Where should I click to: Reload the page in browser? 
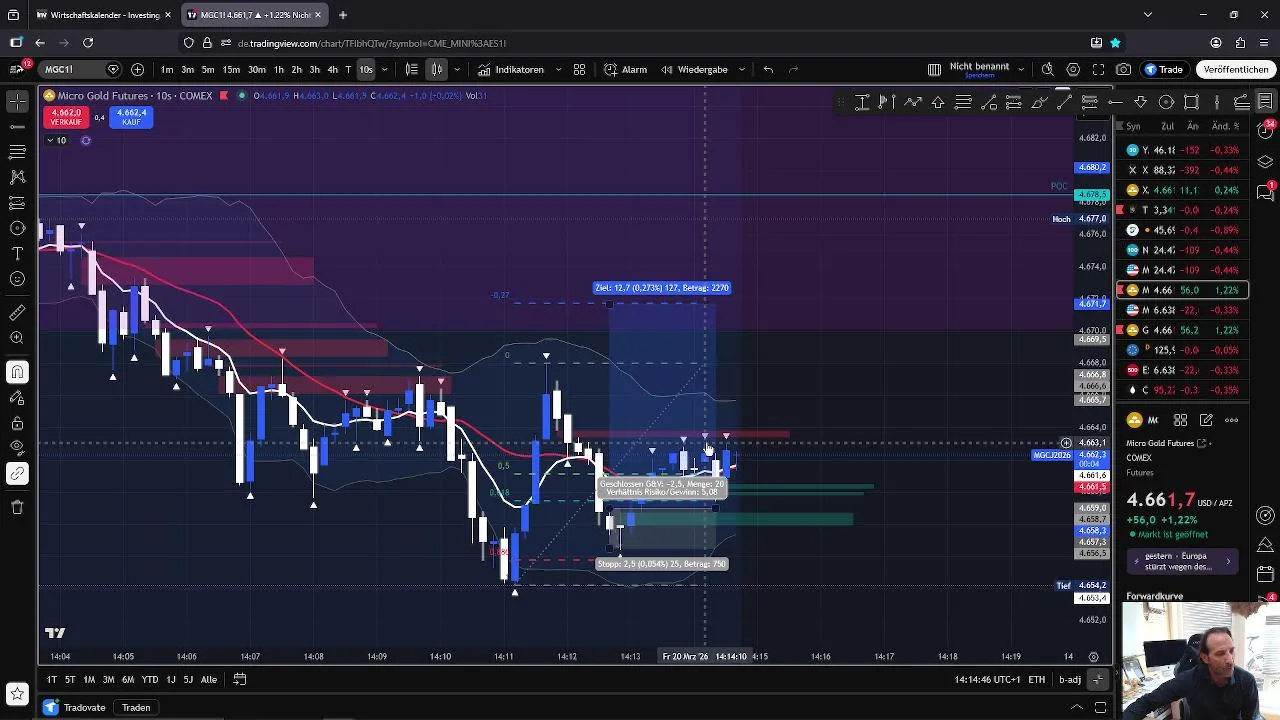[x=88, y=43]
